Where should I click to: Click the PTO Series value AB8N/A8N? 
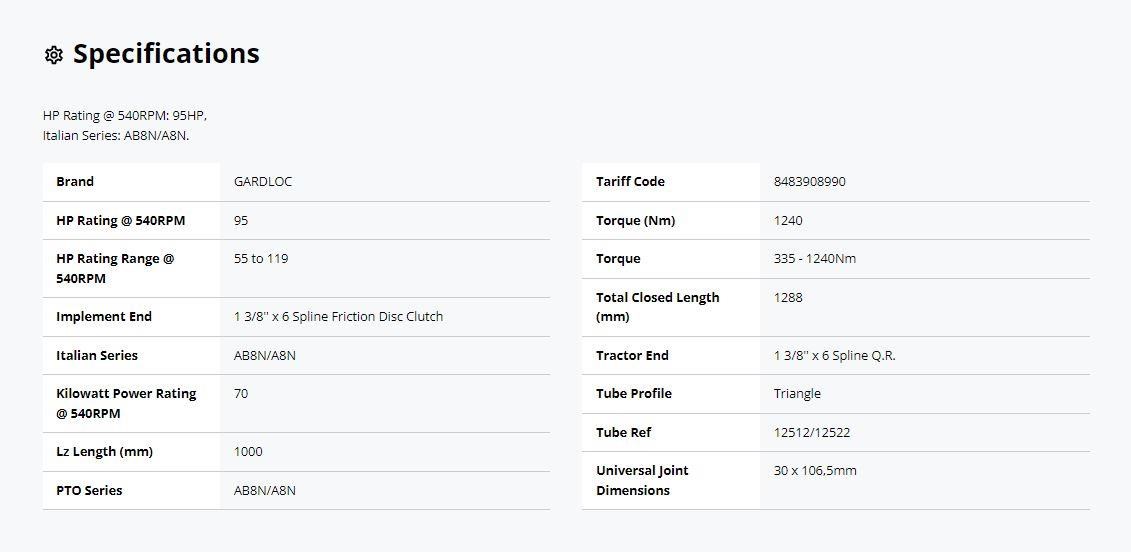point(265,491)
